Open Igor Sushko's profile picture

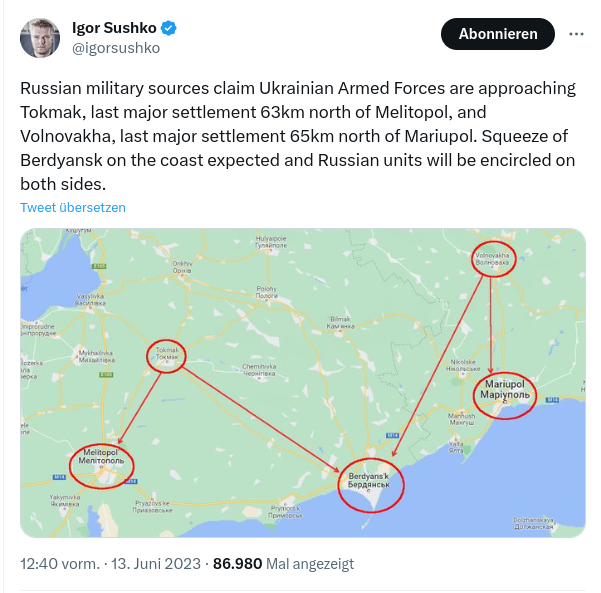[x=40, y=37]
